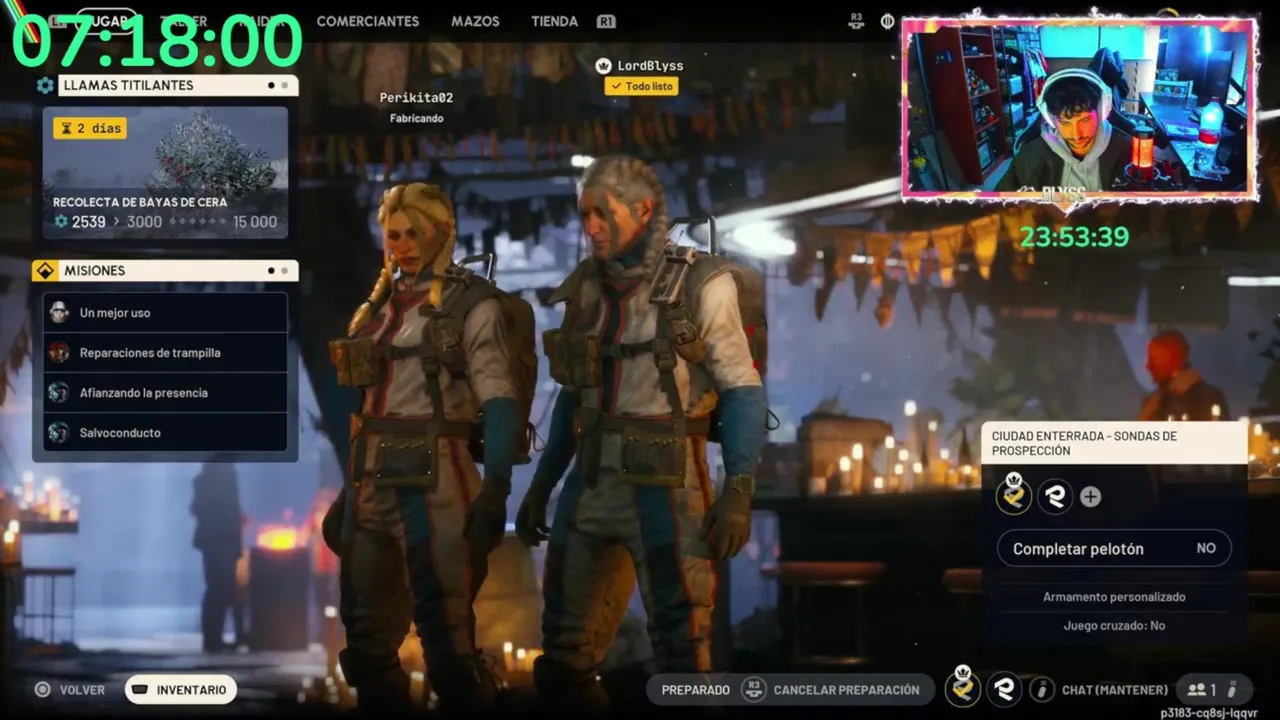
Task: Toggle the voice mic icon at bottom right
Action: tap(1232, 689)
